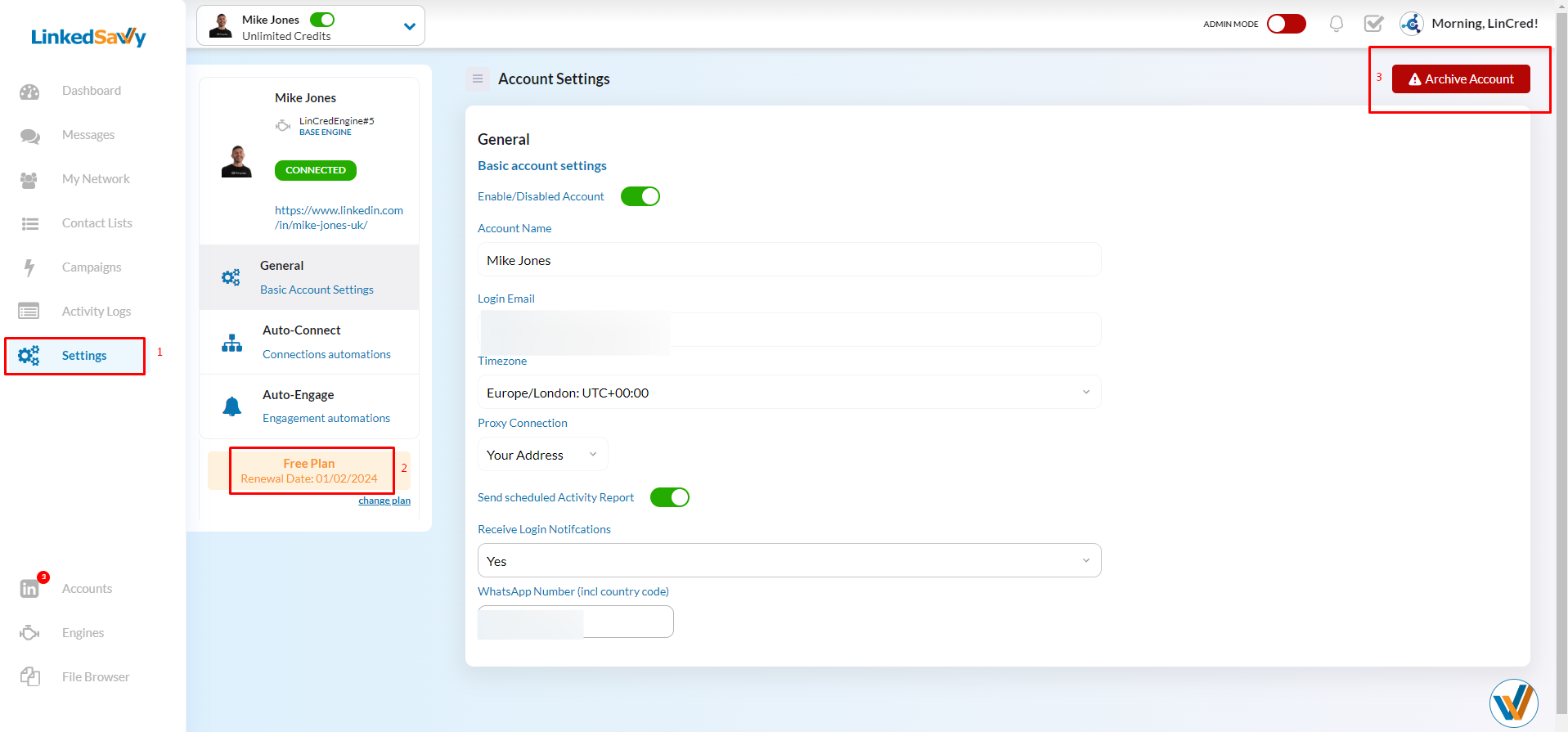
Task: Toggle Admin Mode switch
Action: (1286, 24)
